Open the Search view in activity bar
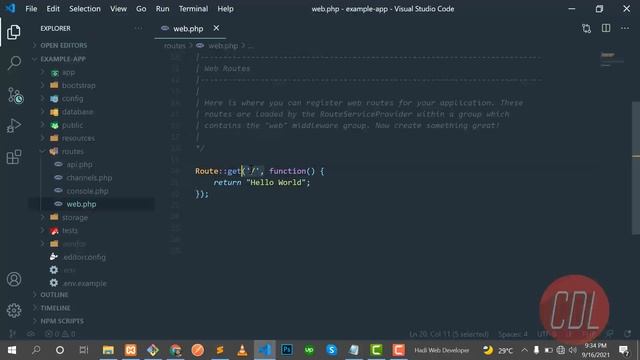Image resolution: width=640 pixels, height=360 pixels. click(x=14, y=63)
